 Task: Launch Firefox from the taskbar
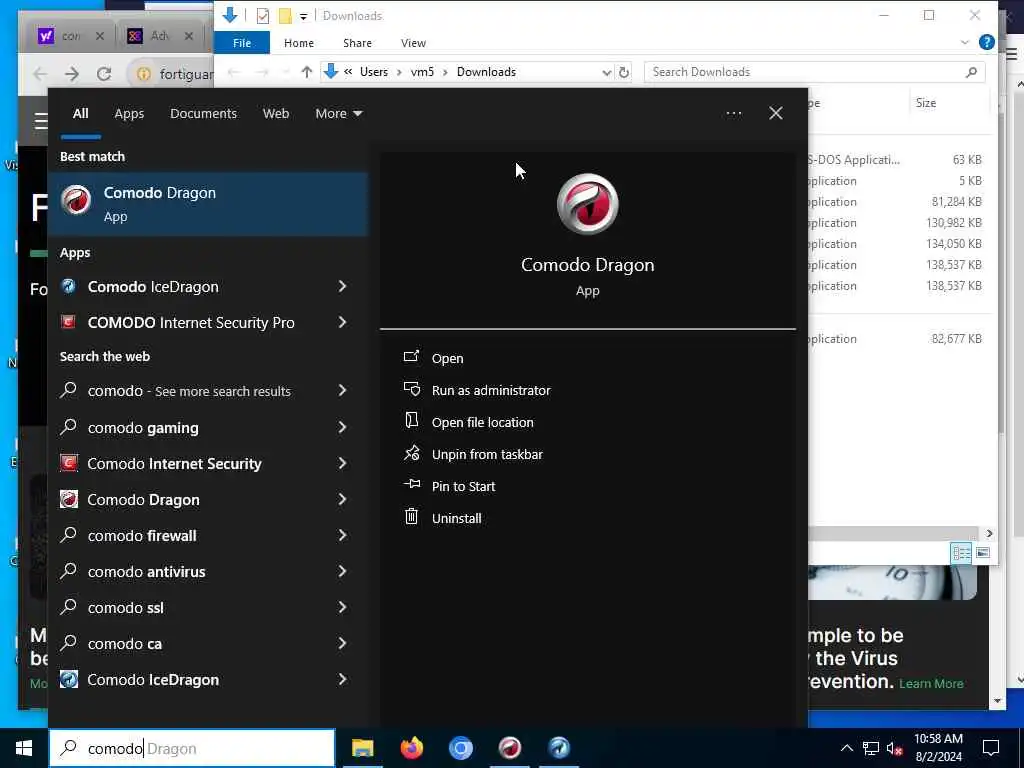pyautogui.click(x=411, y=748)
